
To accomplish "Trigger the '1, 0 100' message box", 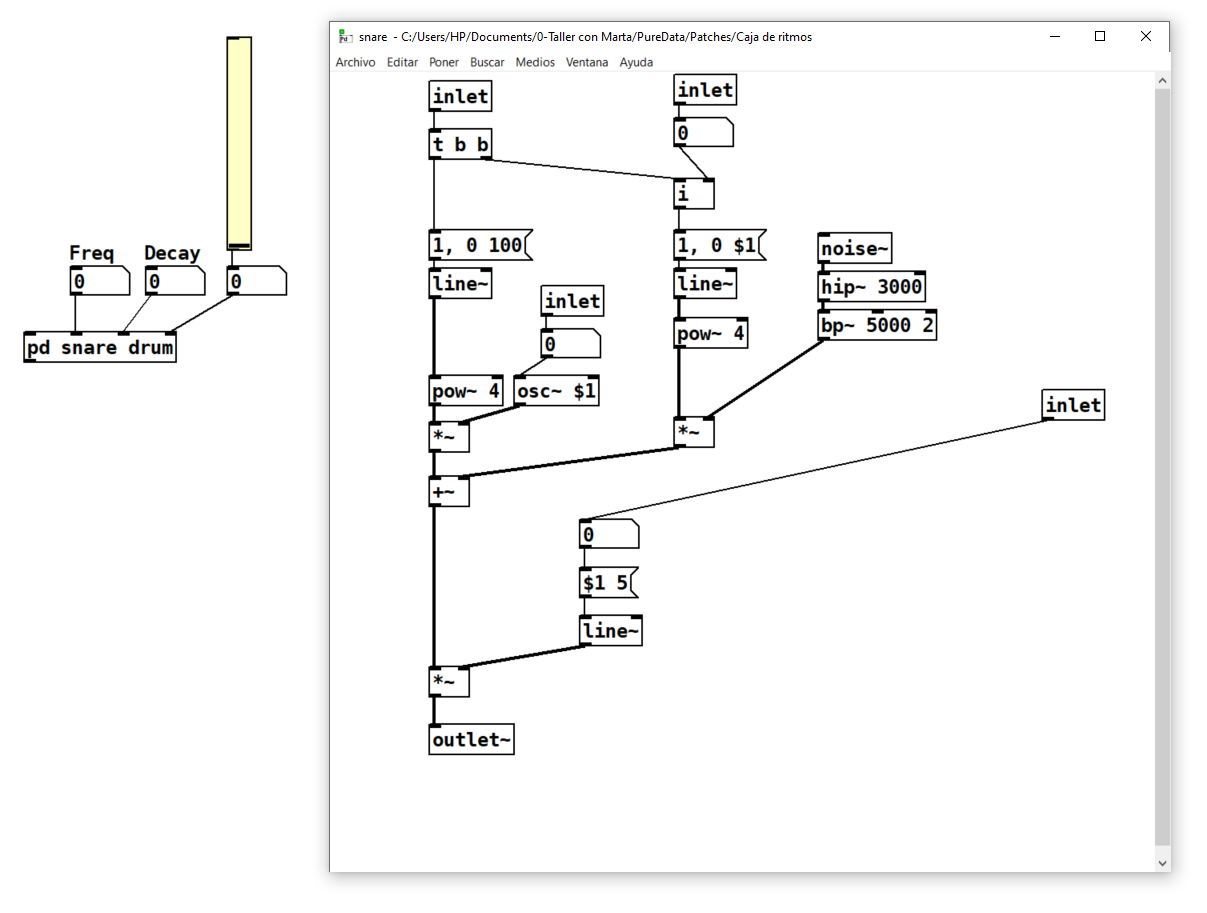I will (481, 245).
